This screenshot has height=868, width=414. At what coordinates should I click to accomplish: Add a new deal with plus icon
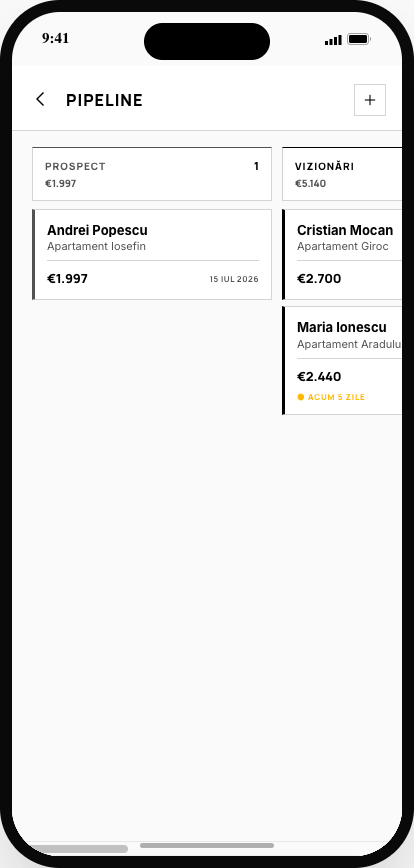click(x=370, y=100)
